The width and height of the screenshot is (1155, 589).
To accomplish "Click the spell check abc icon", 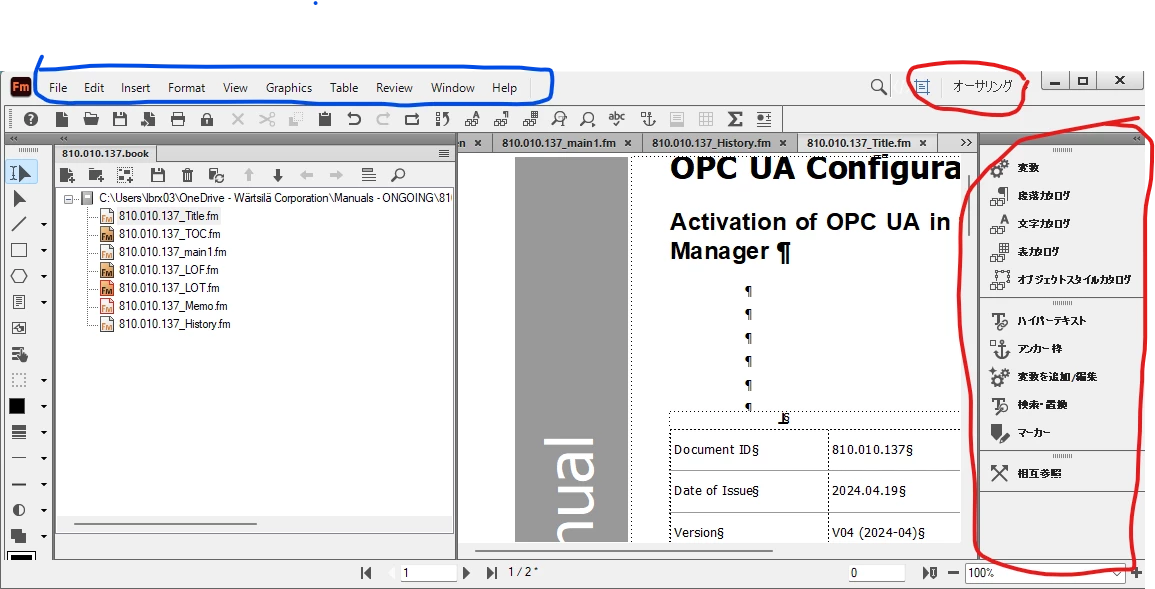I will pyautogui.click(x=617, y=119).
